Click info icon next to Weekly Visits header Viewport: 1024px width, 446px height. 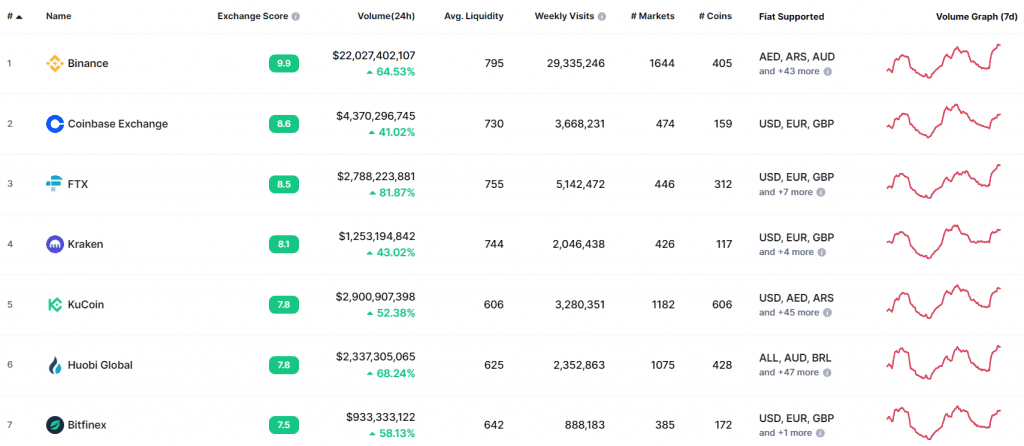click(601, 16)
